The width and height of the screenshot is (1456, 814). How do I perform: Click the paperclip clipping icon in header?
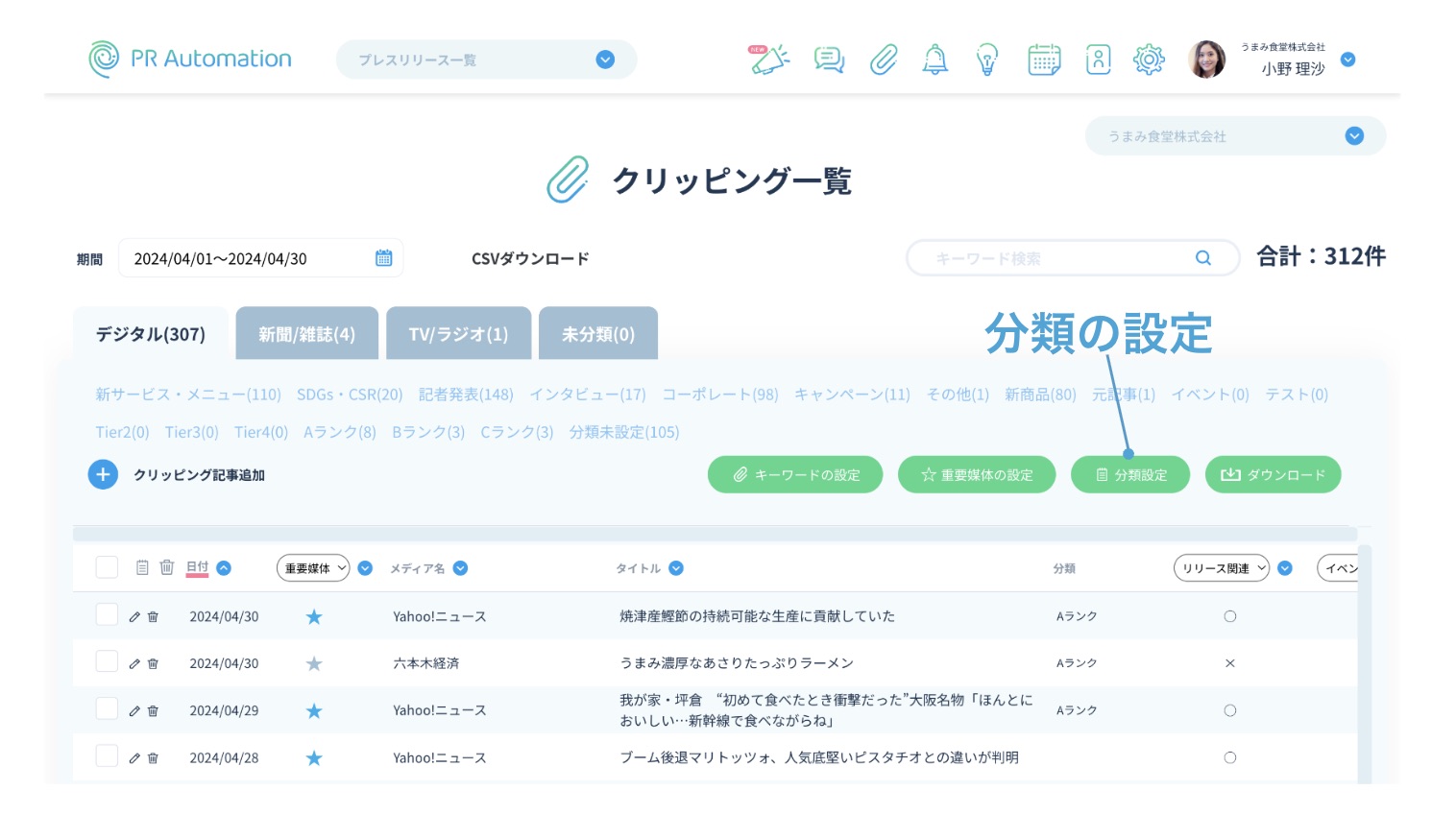884,60
